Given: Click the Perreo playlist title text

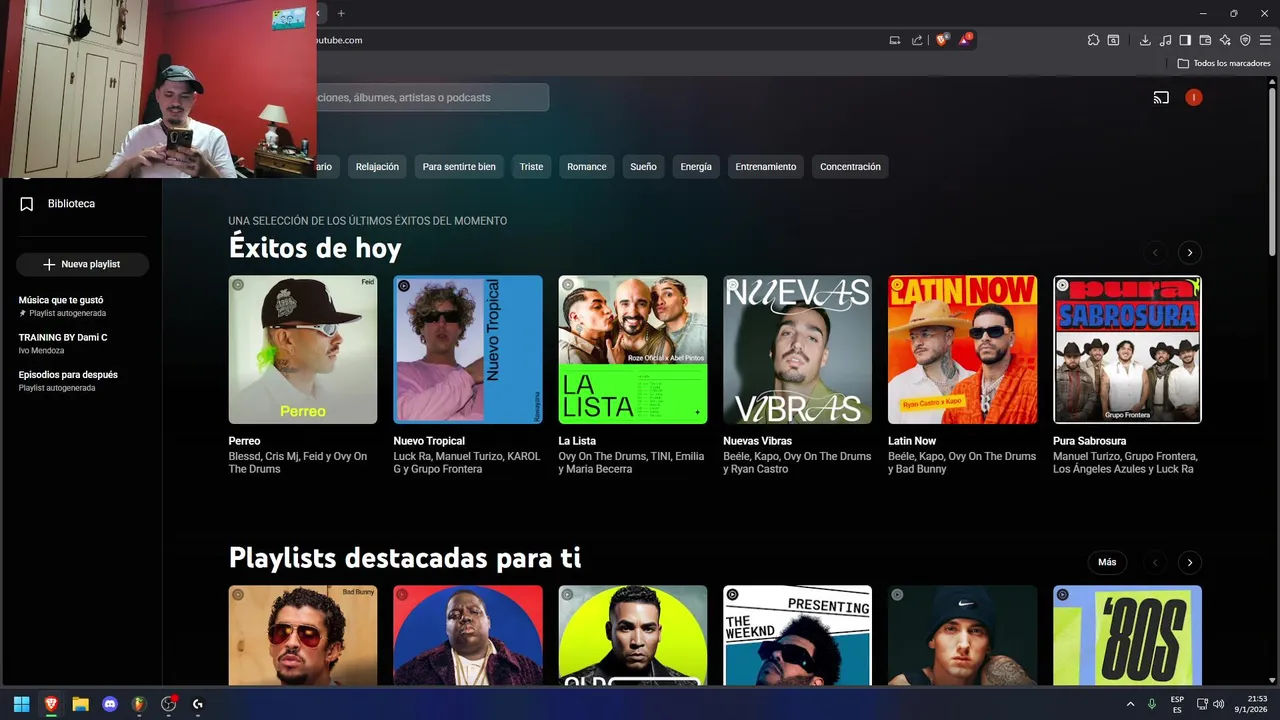Looking at the screenshot, I should 244,441.
